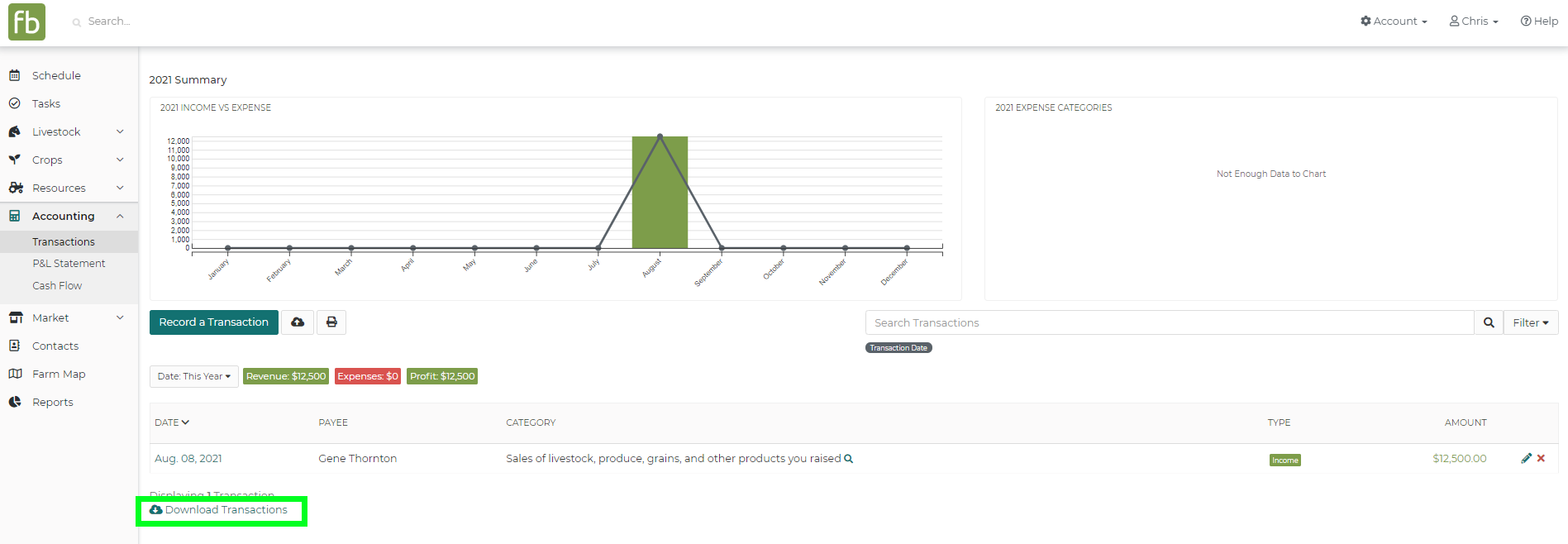Open the Farm Map section label
Viewport: 1568px width, 544px height.
[x=59, y=374]
